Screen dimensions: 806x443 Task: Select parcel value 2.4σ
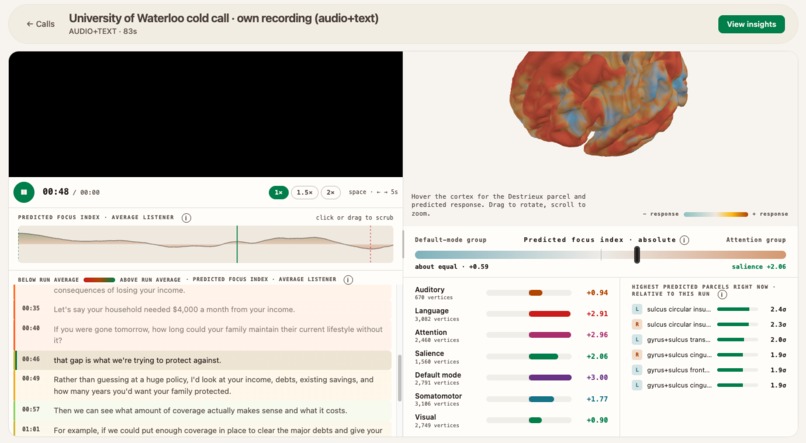(x=778, y=309)
